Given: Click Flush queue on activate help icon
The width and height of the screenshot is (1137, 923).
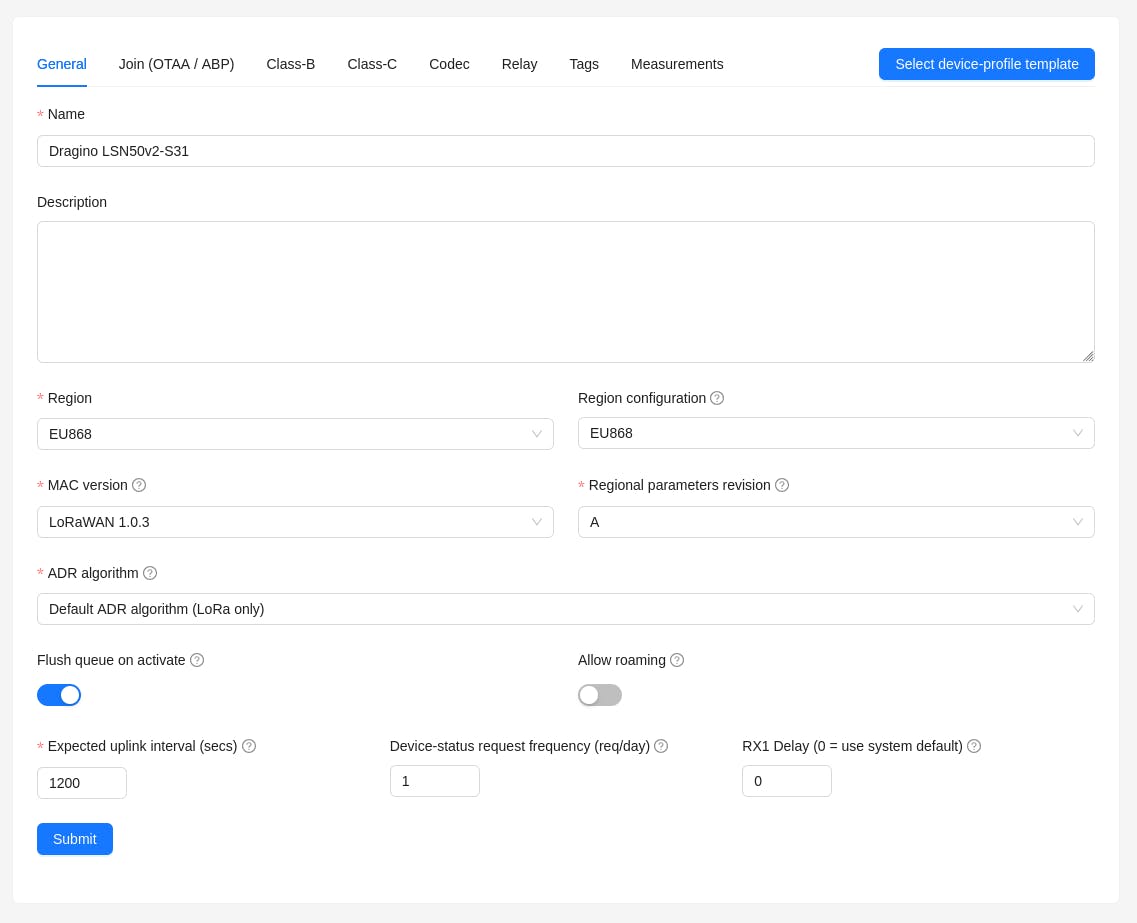Looking at the screenshot, I should [x=197, y=660].
